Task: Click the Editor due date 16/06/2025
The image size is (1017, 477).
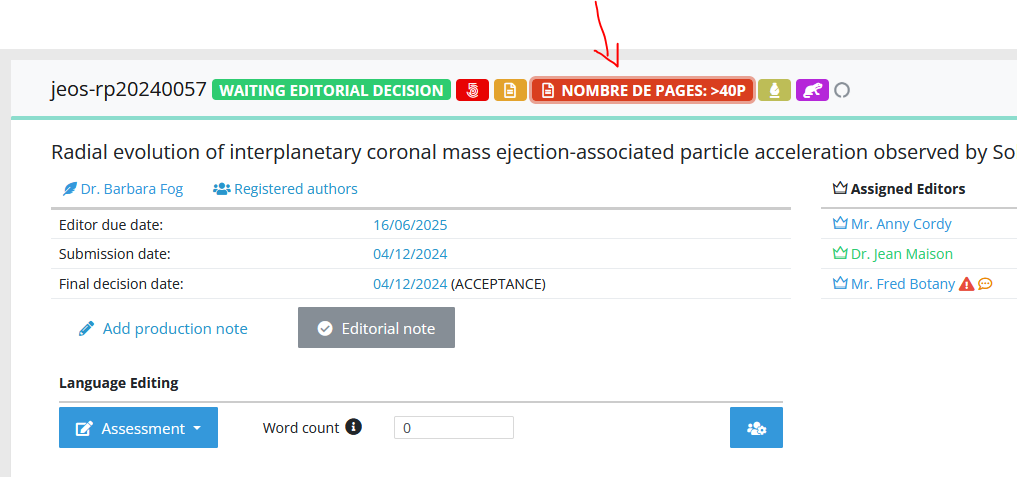Action: tap(410, 225)
